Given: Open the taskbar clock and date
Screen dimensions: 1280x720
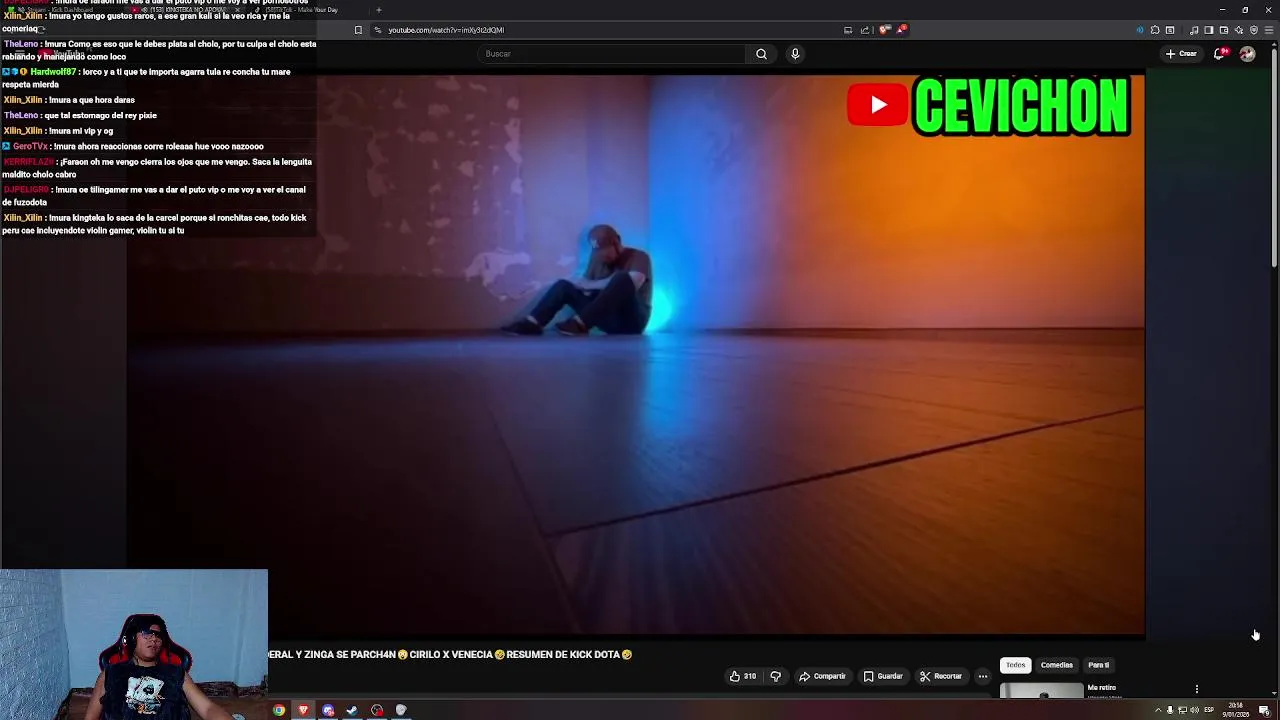Looking at the screenshot, I should 1236,711.
